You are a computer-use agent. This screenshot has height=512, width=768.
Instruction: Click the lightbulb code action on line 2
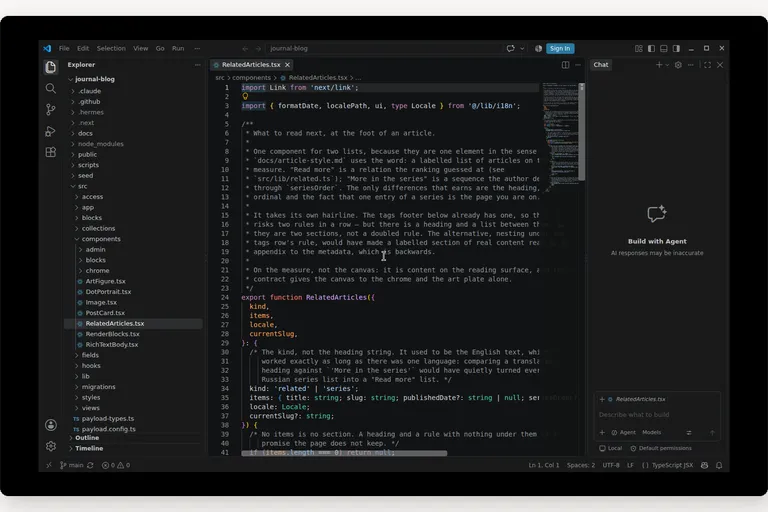[245, 97]
